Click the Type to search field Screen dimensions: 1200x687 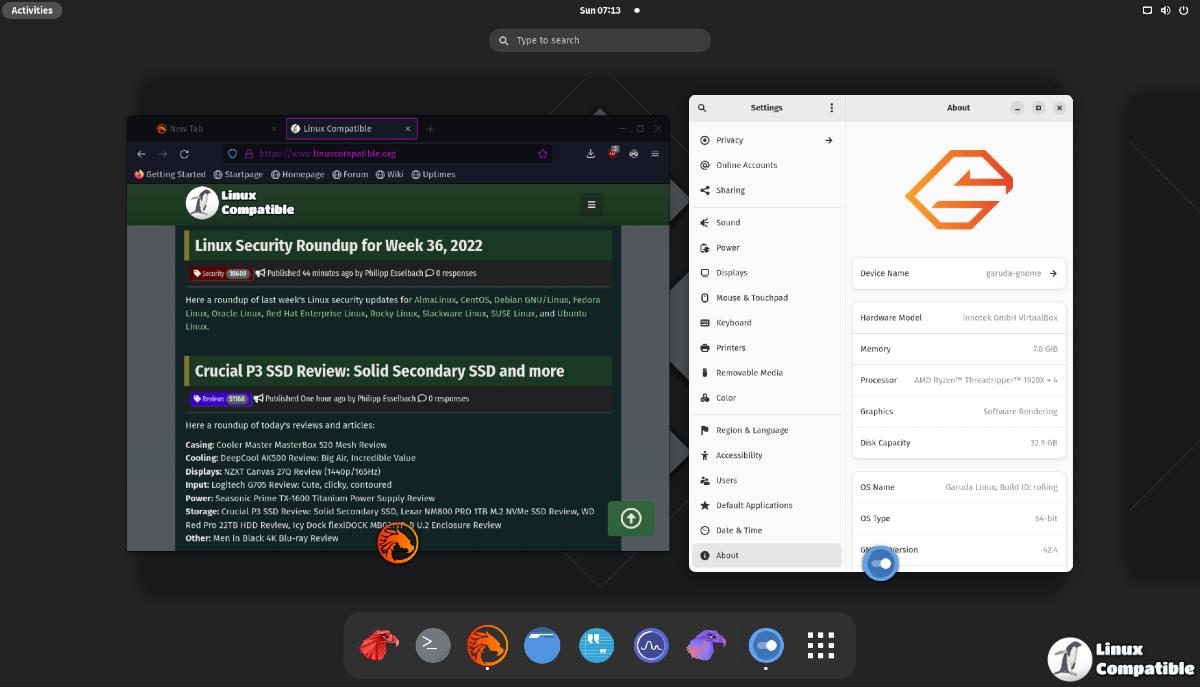[600, 40]
